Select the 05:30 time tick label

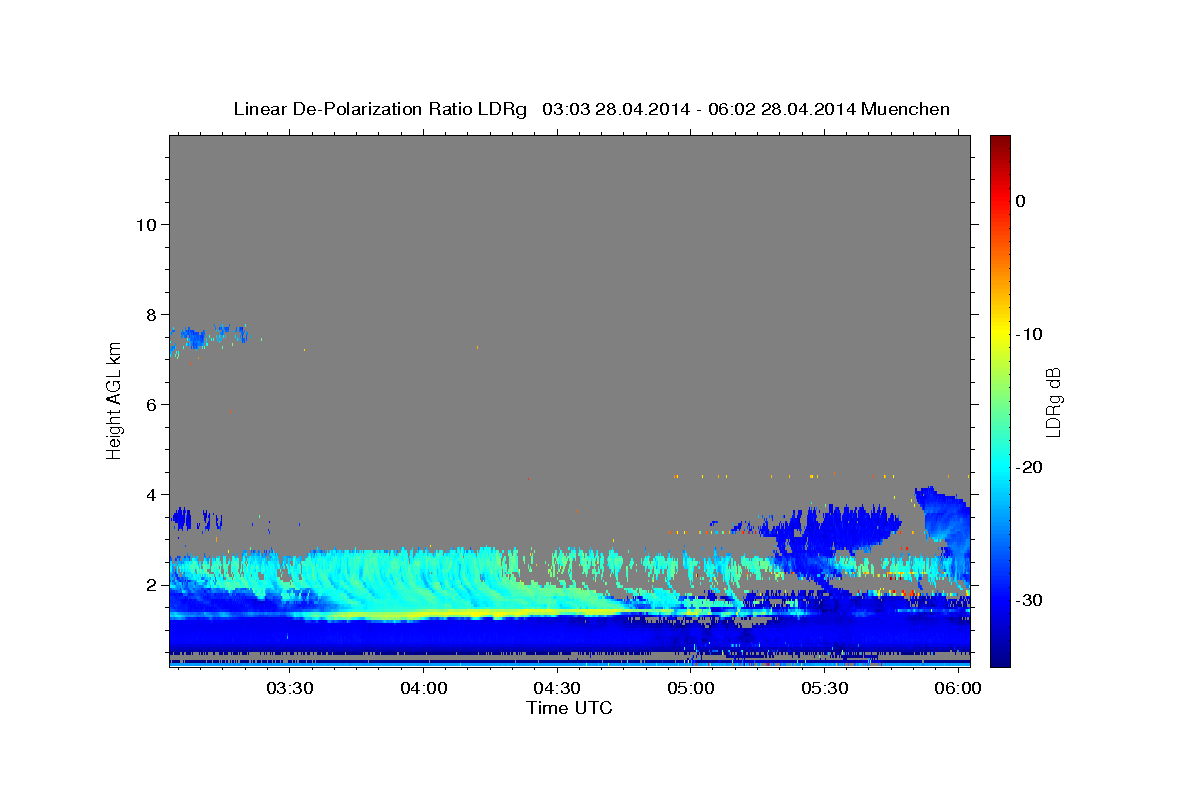pyautogui.click(x=824, y=688)
